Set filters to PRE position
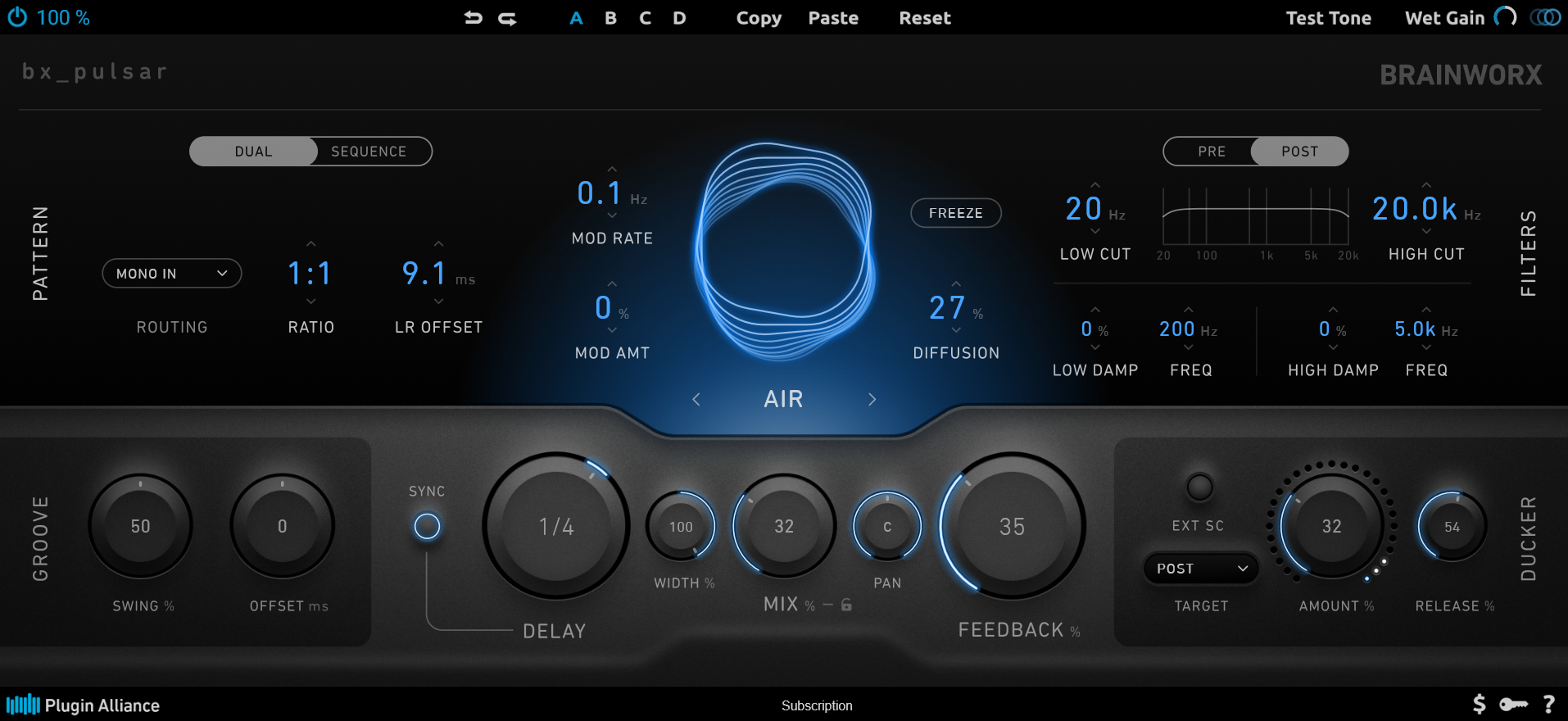1568x721 pixels. [x=1212, y=152]
